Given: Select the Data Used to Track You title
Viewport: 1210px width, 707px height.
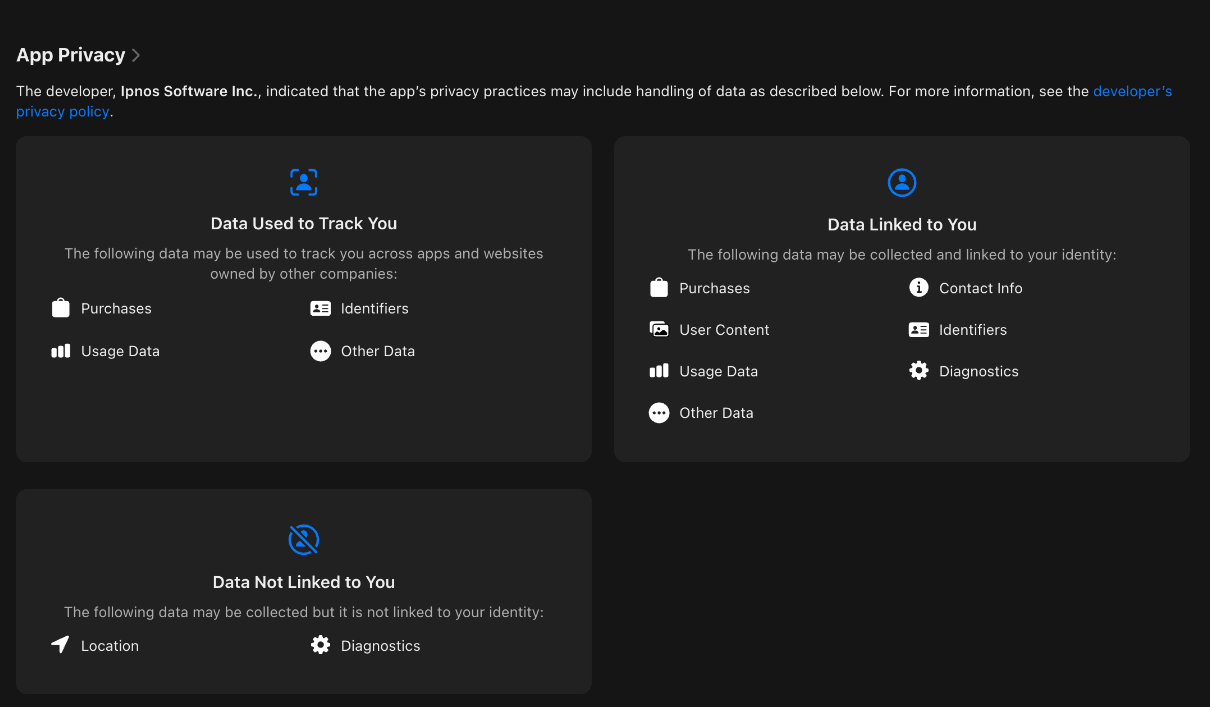Looking at the screenshot, I should (304, 223).
